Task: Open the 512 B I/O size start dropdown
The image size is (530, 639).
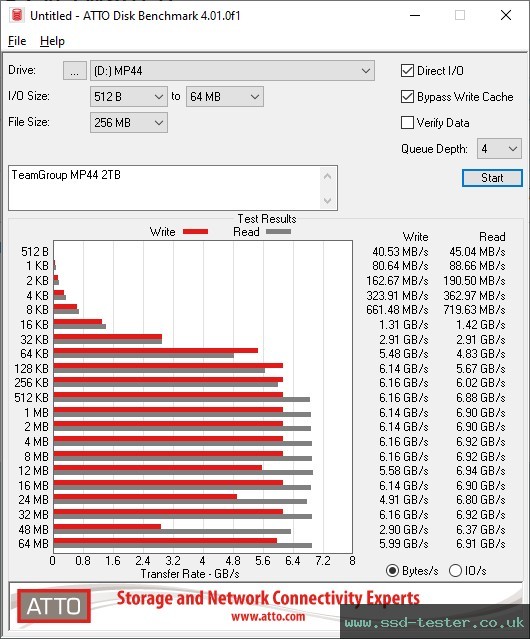Action: [x=129, y=97]
